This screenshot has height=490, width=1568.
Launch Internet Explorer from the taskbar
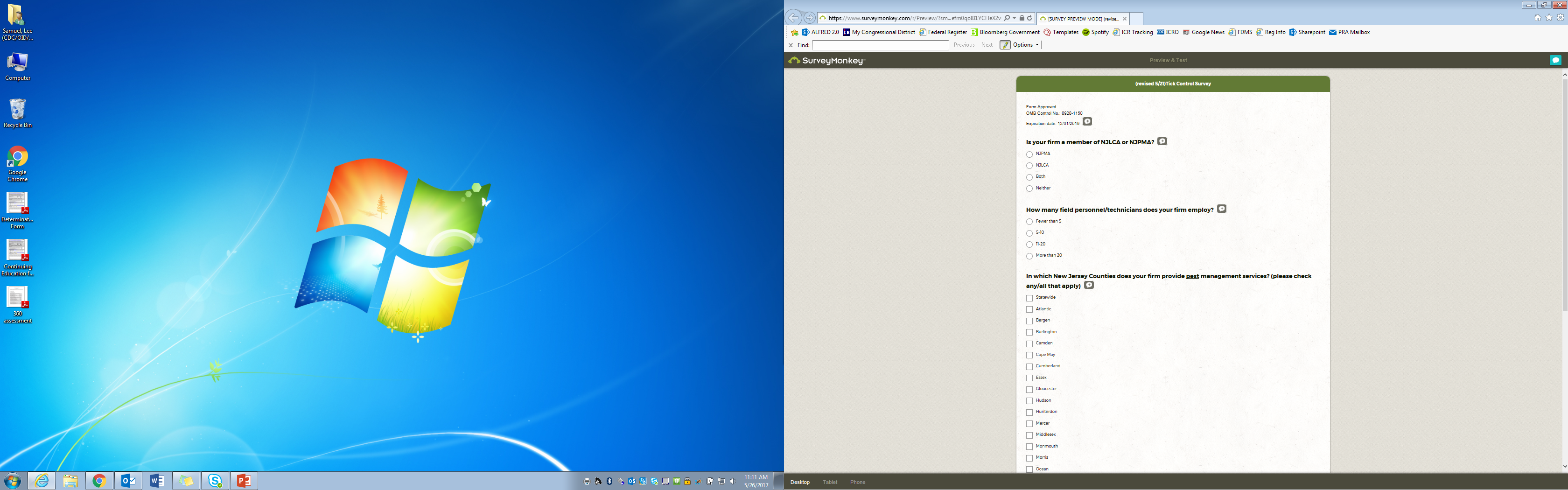click(42, 481)
